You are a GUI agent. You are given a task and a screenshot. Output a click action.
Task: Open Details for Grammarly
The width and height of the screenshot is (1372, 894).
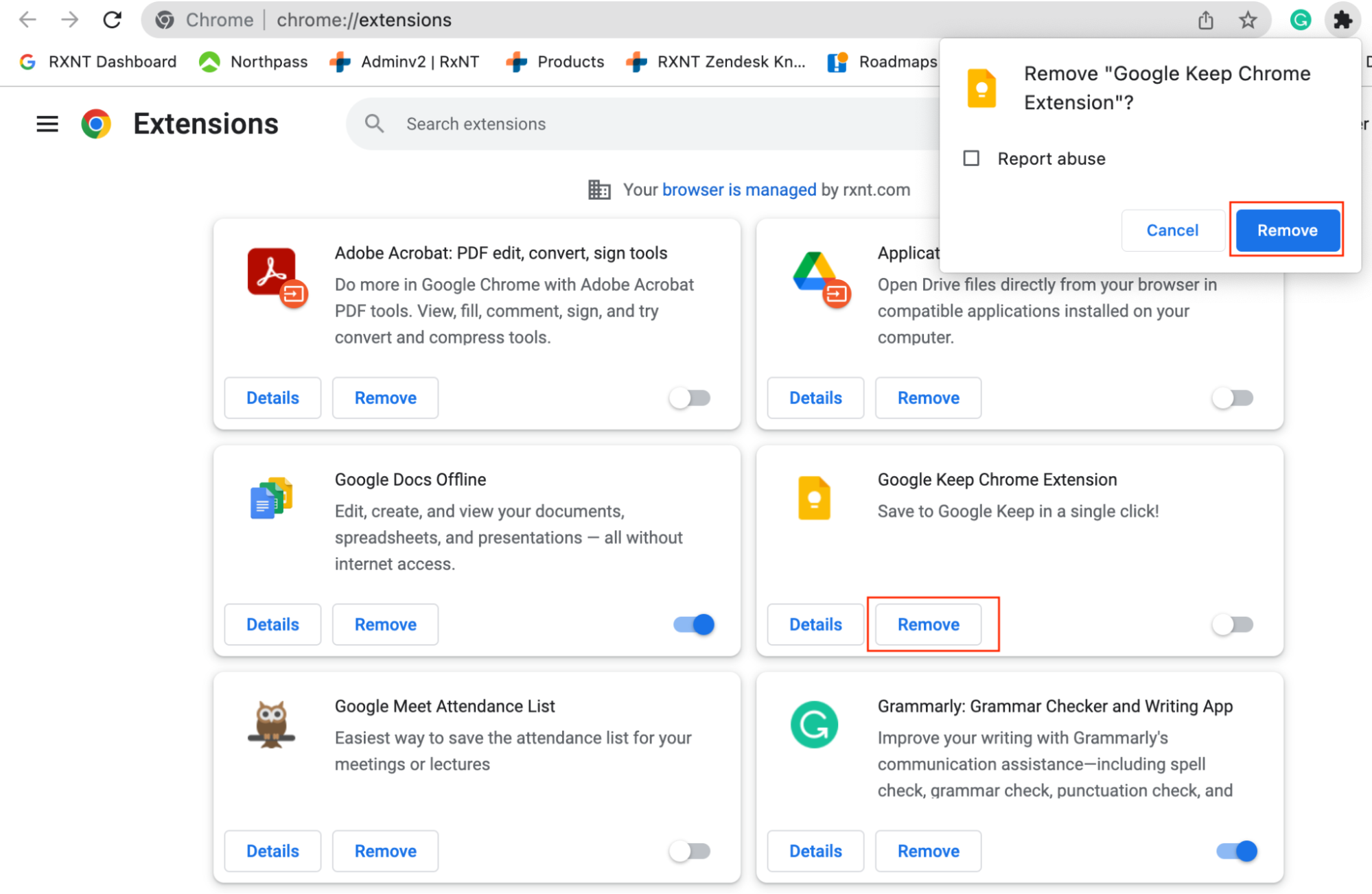coord(815,851)
